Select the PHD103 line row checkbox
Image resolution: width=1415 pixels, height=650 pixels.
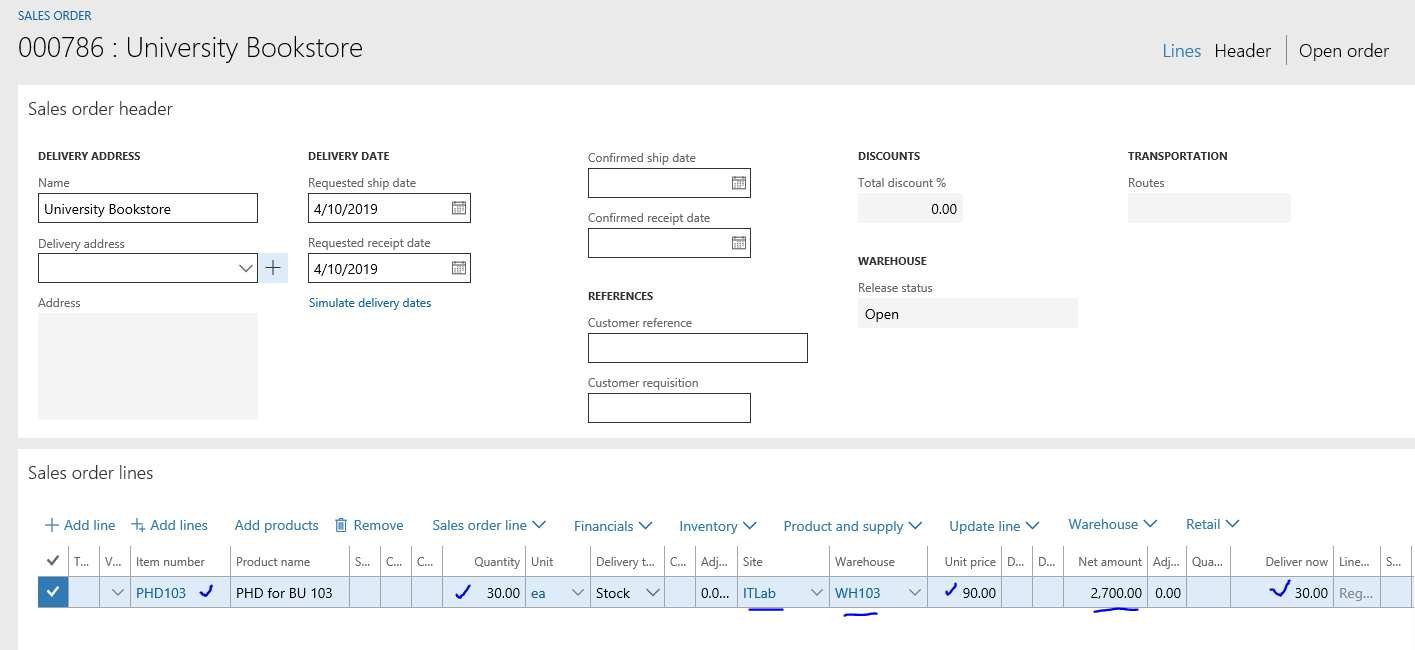coord(53,592)
